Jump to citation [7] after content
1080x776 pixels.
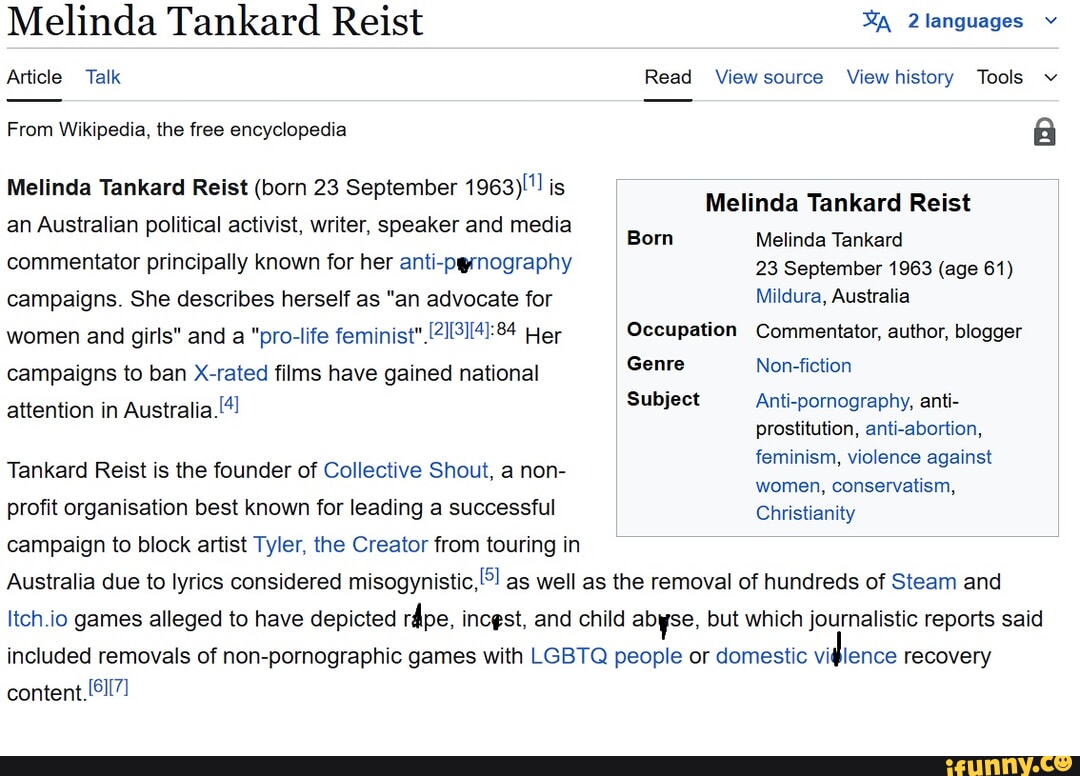118,687
